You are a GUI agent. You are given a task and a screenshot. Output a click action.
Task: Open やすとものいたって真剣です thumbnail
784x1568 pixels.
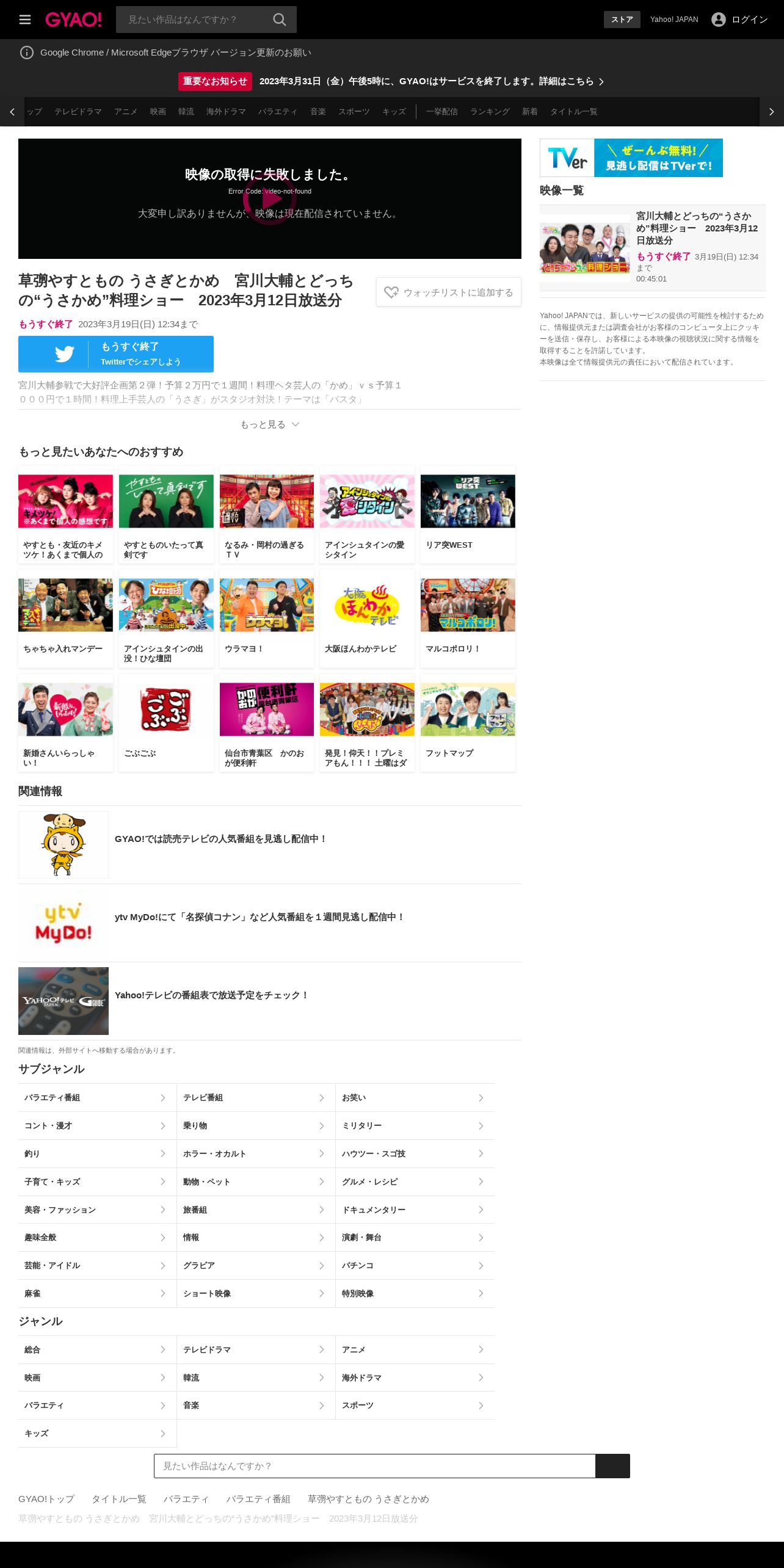pos(166,501)
